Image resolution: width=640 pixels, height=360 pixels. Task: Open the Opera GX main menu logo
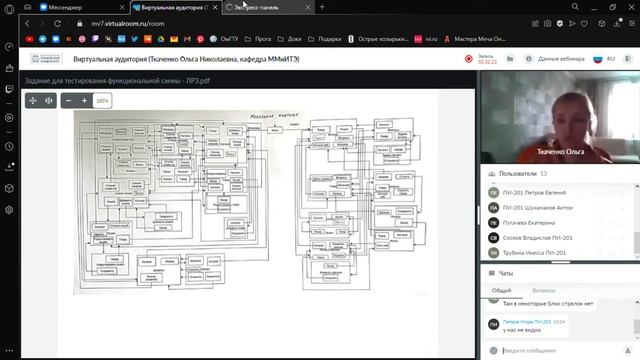tap(9, 9)
